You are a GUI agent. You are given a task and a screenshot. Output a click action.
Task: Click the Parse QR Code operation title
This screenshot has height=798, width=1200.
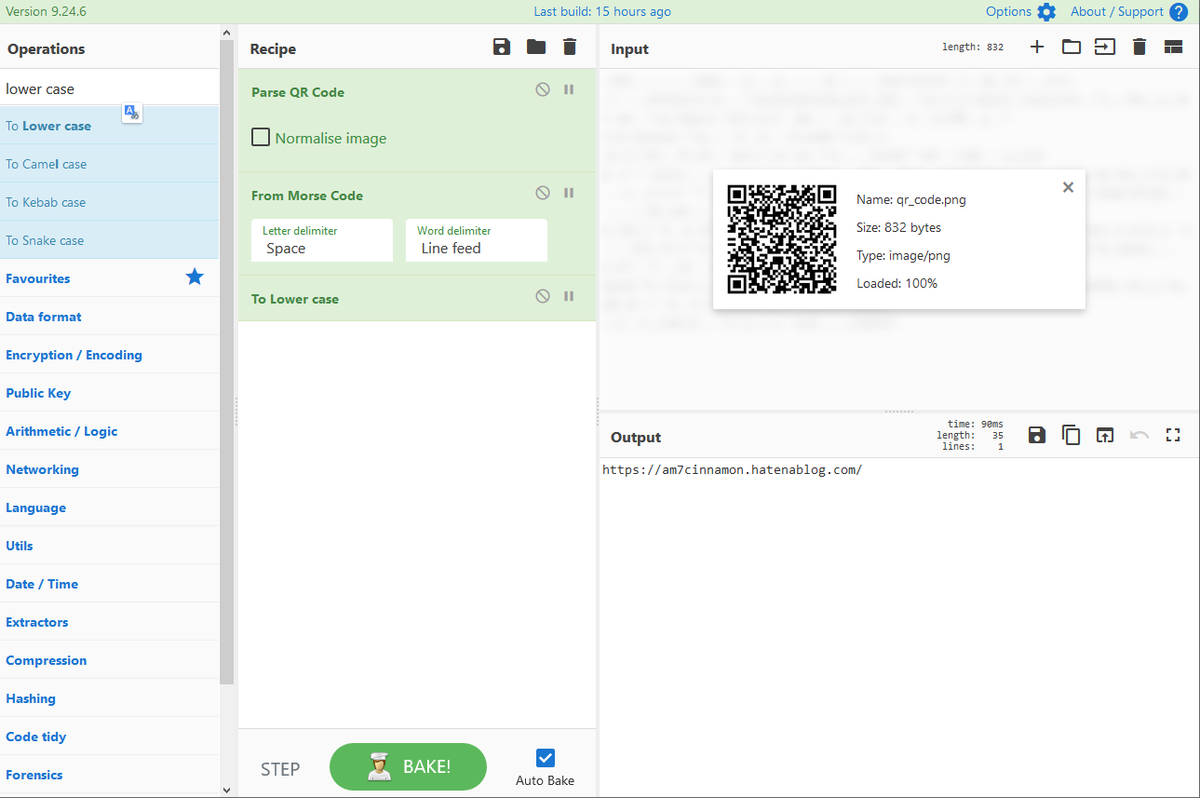(x=298, y=92)
